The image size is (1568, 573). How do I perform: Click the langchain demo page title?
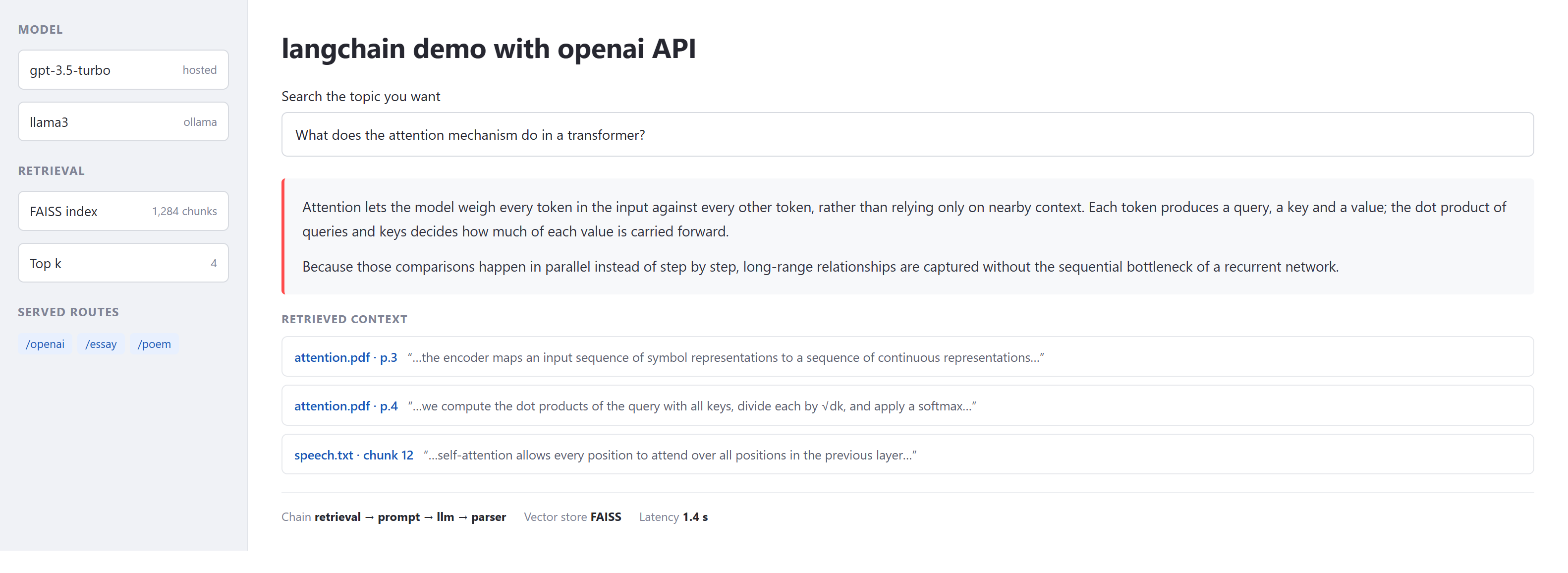tap(488, 49)
